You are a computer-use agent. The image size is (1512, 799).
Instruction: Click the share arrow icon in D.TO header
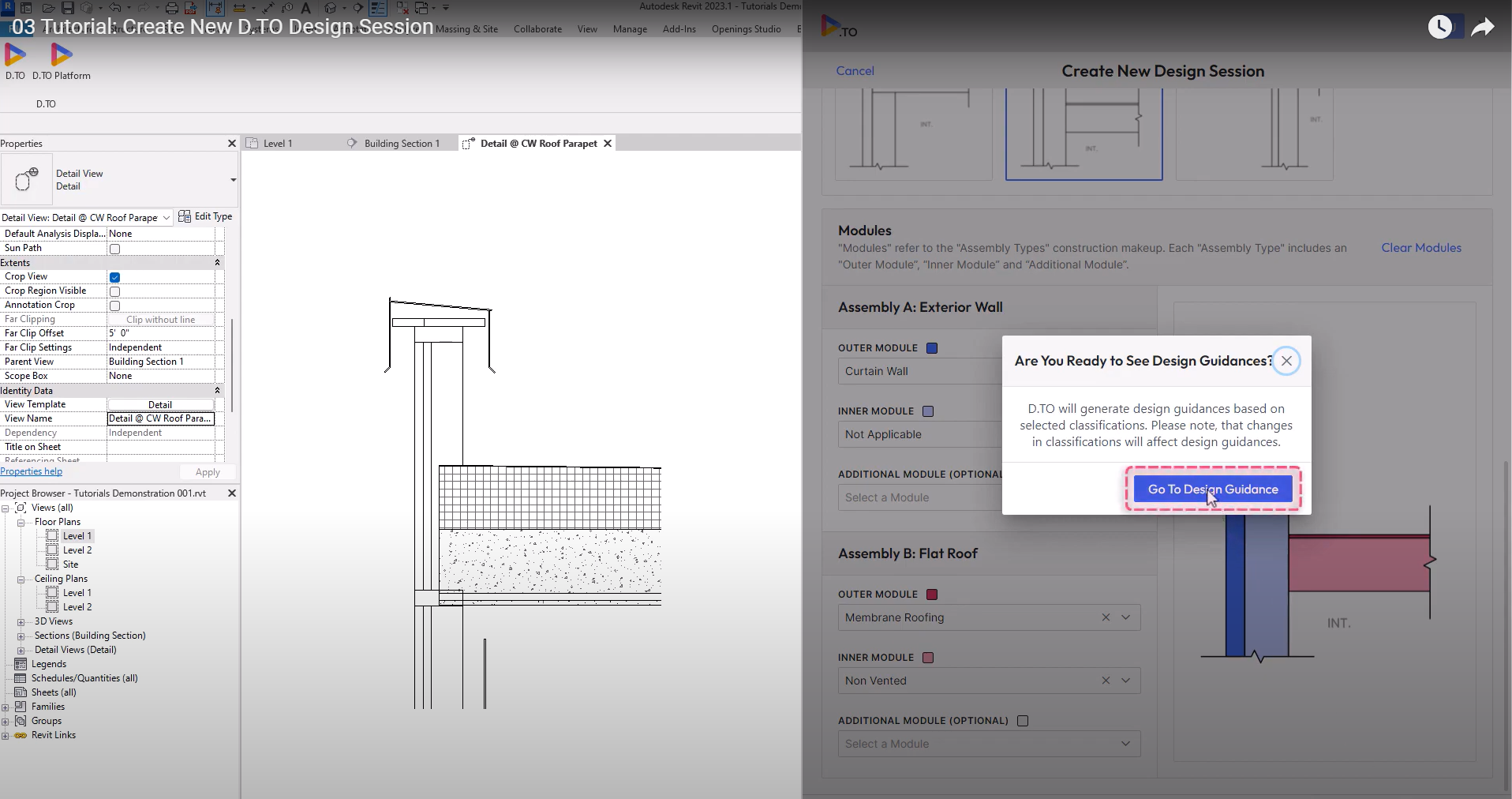coord(1483,26)
